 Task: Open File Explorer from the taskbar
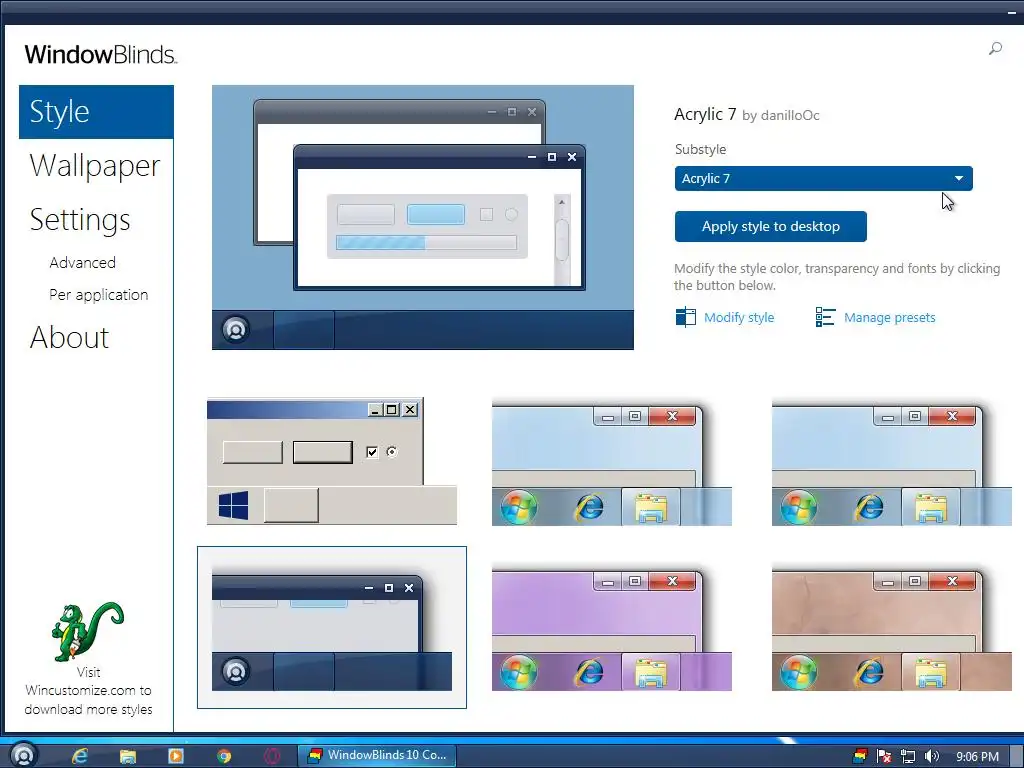point(128,756)
